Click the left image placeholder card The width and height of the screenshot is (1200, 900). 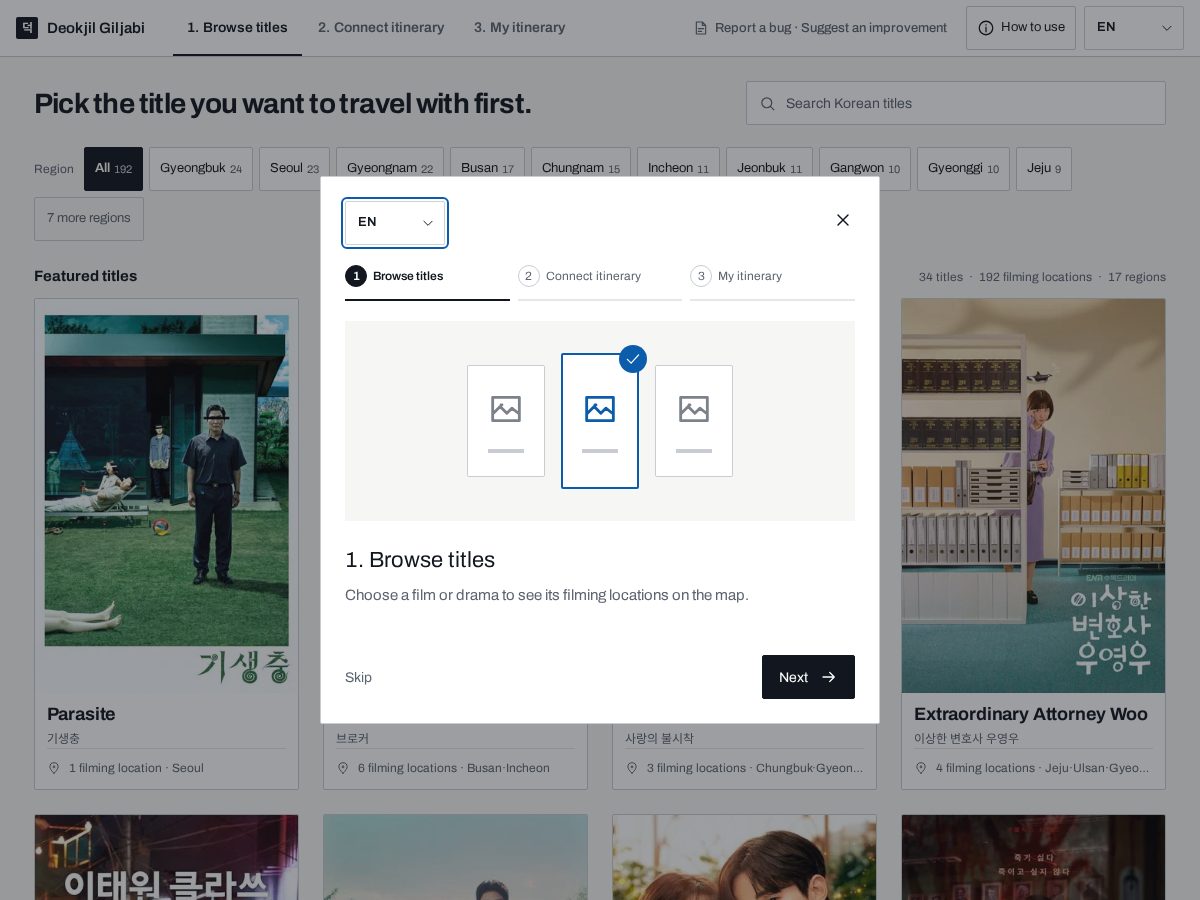pyautogui.click(x=506, y=421)
